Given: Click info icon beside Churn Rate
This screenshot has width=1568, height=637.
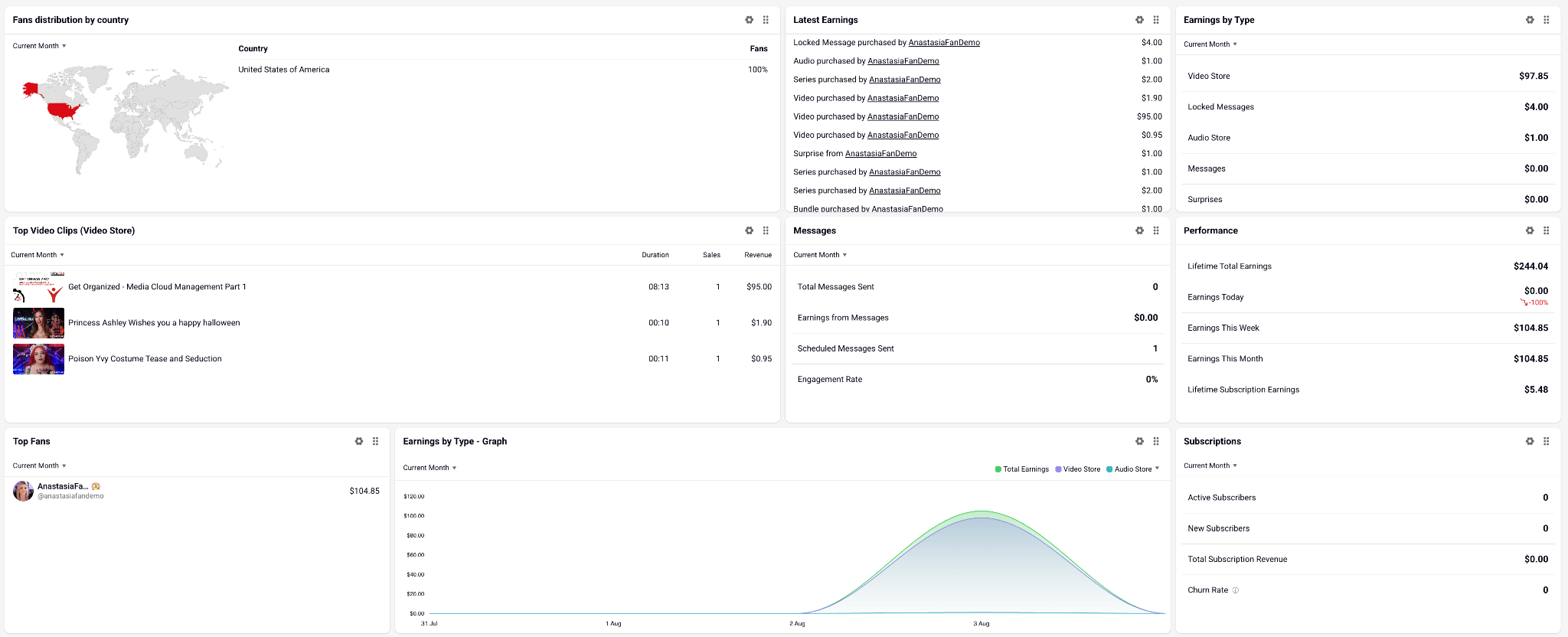Looking at the screenshot, I should (1235, 590).
